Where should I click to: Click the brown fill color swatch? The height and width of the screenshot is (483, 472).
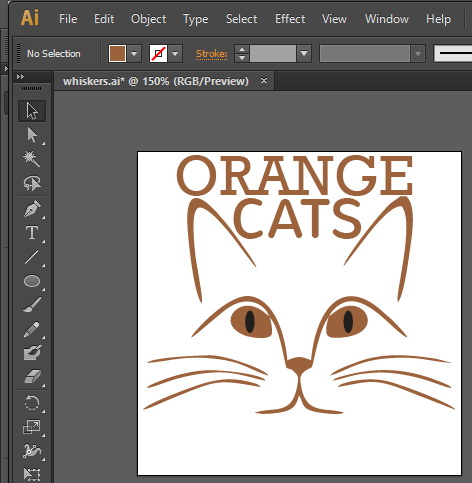click(x=117, y=54)
